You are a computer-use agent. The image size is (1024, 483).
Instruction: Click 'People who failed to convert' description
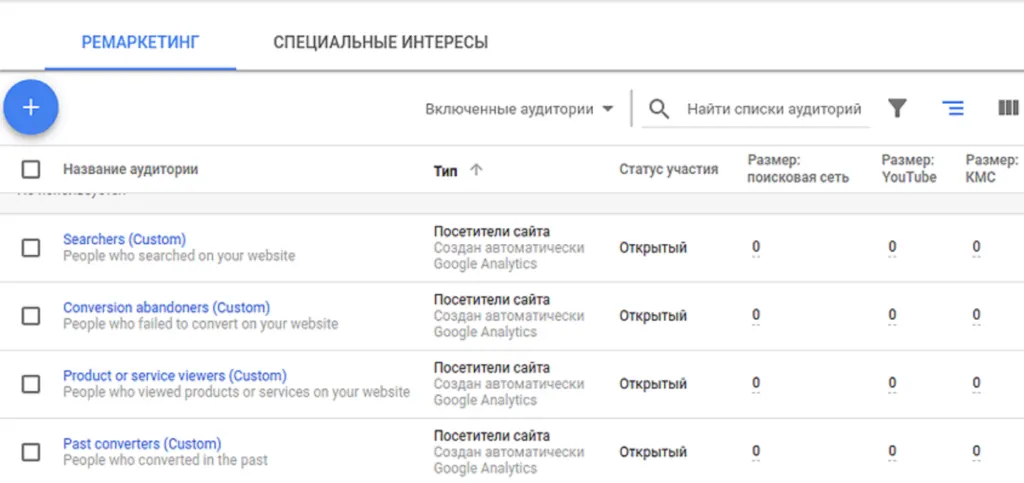[x=200, y=324]
